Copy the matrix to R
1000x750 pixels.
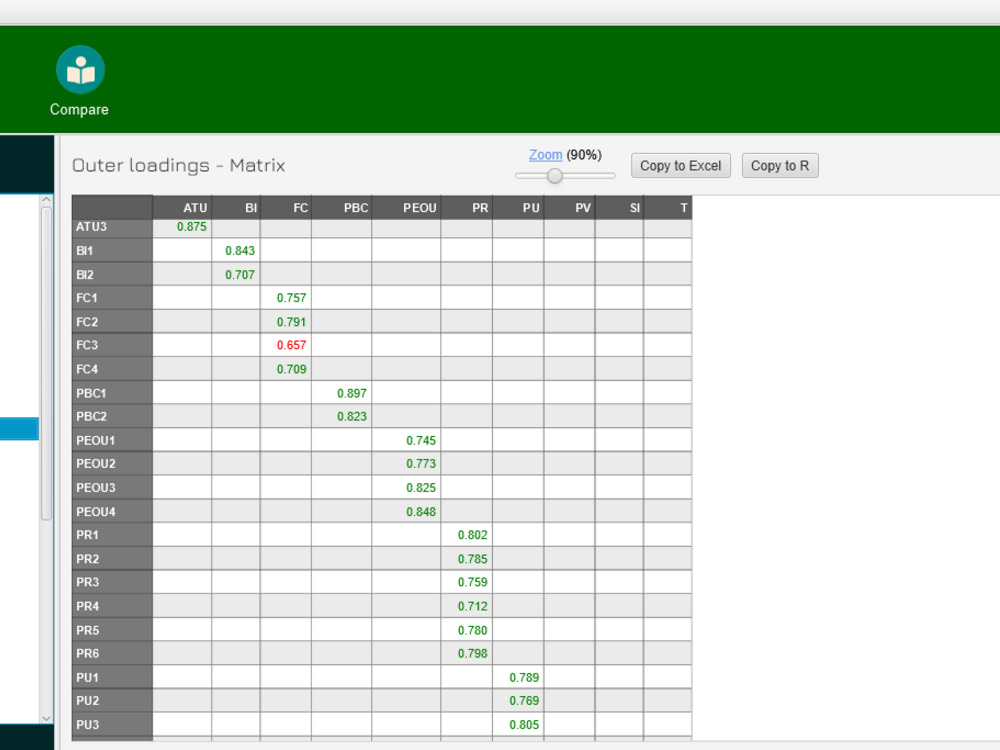(780, 165)
